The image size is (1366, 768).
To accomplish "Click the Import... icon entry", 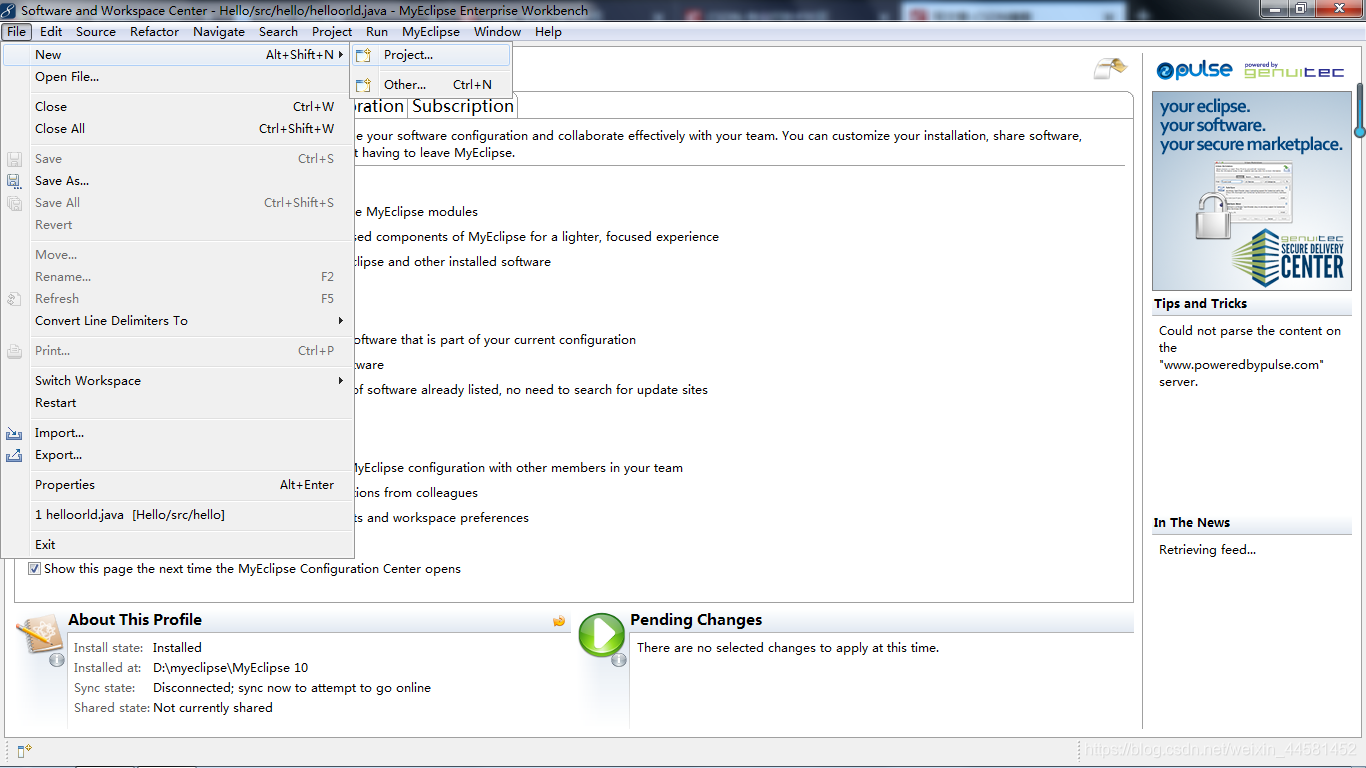I will point(177,433).
